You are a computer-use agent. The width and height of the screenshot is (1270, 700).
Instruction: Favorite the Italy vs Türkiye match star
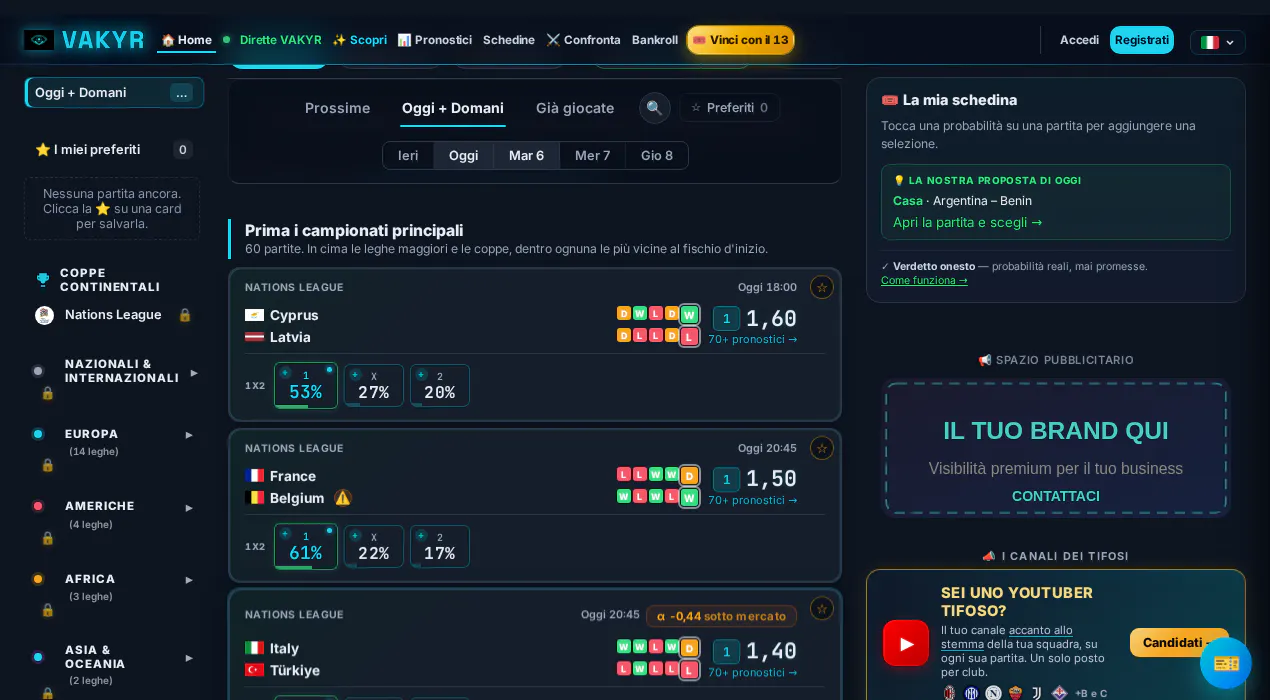(x=822, y=608)
